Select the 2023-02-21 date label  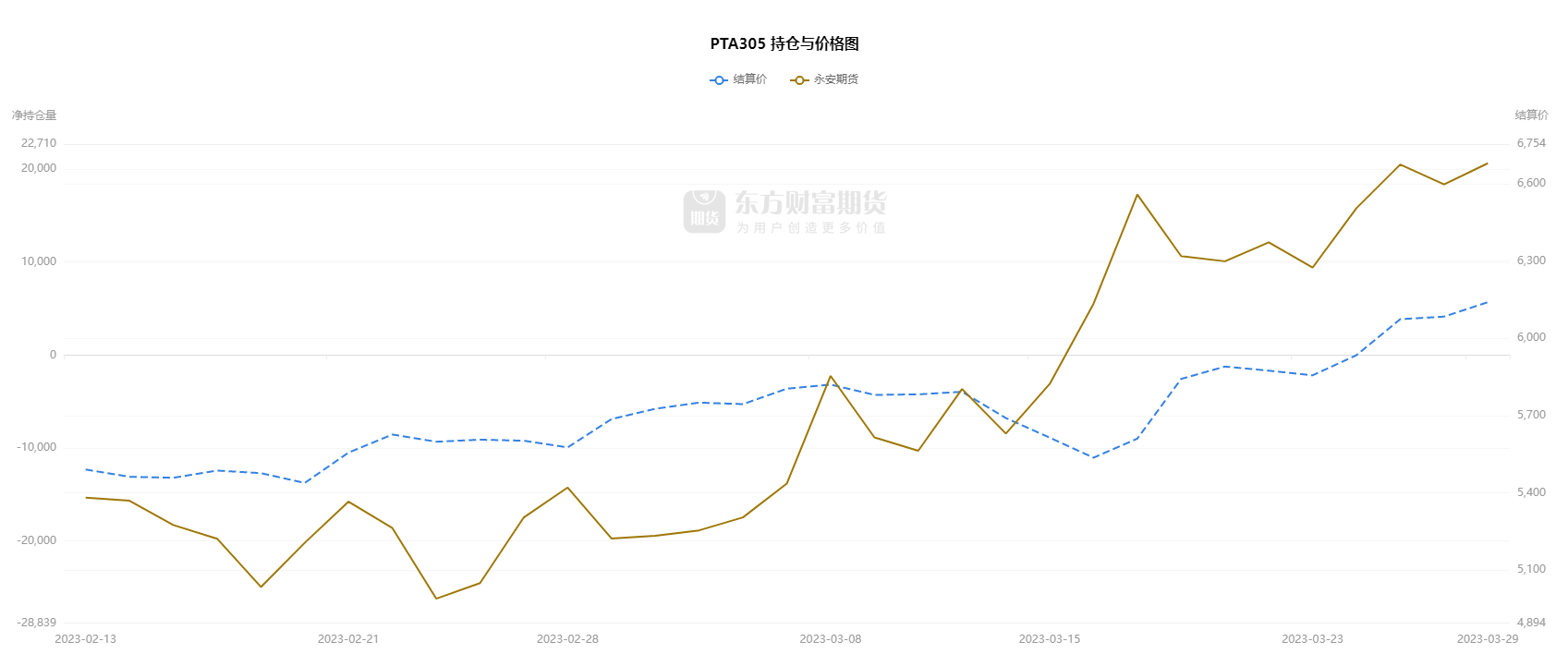(348, 639)
